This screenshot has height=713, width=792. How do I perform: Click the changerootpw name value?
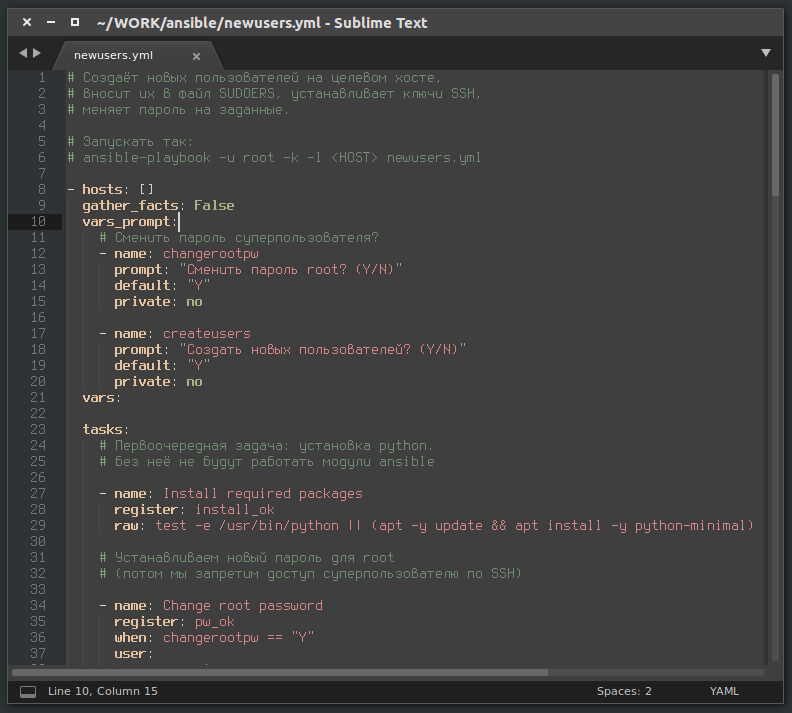pyautogui.click(x=208, y=253)
